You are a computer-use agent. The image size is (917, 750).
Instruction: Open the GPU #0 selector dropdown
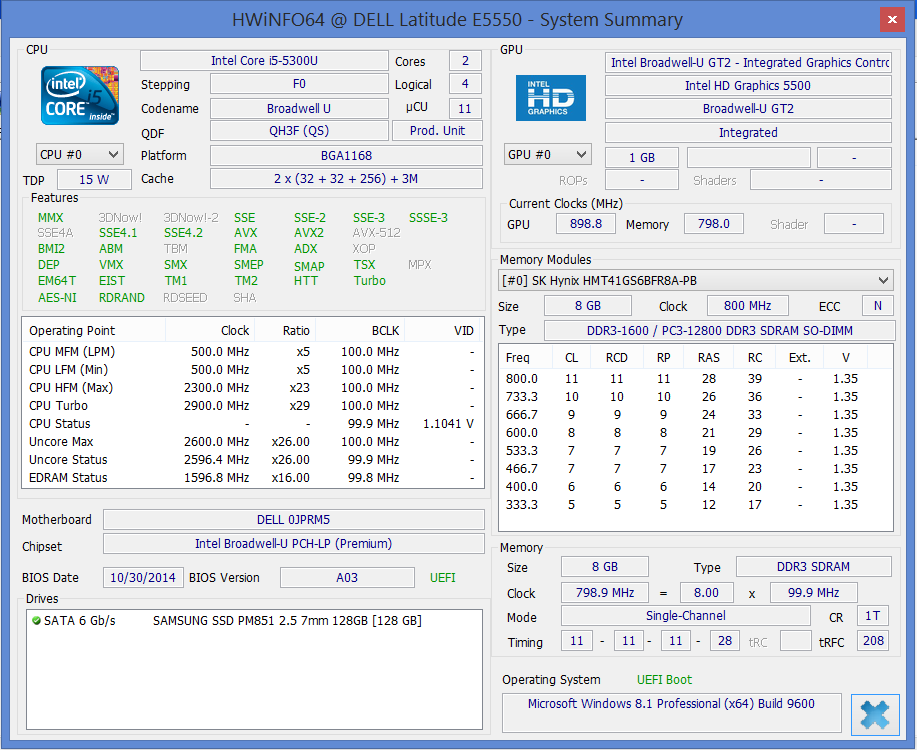coord(547,154)
